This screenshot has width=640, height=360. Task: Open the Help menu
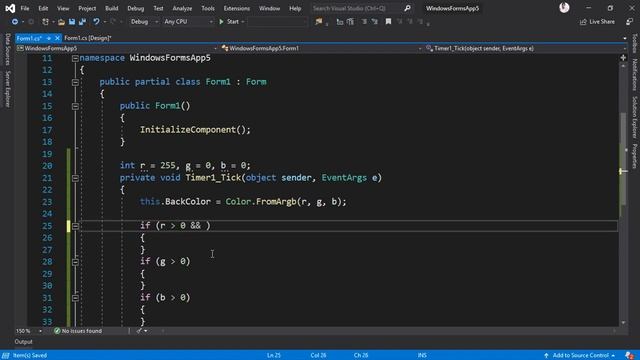click(x=295, y=8)
